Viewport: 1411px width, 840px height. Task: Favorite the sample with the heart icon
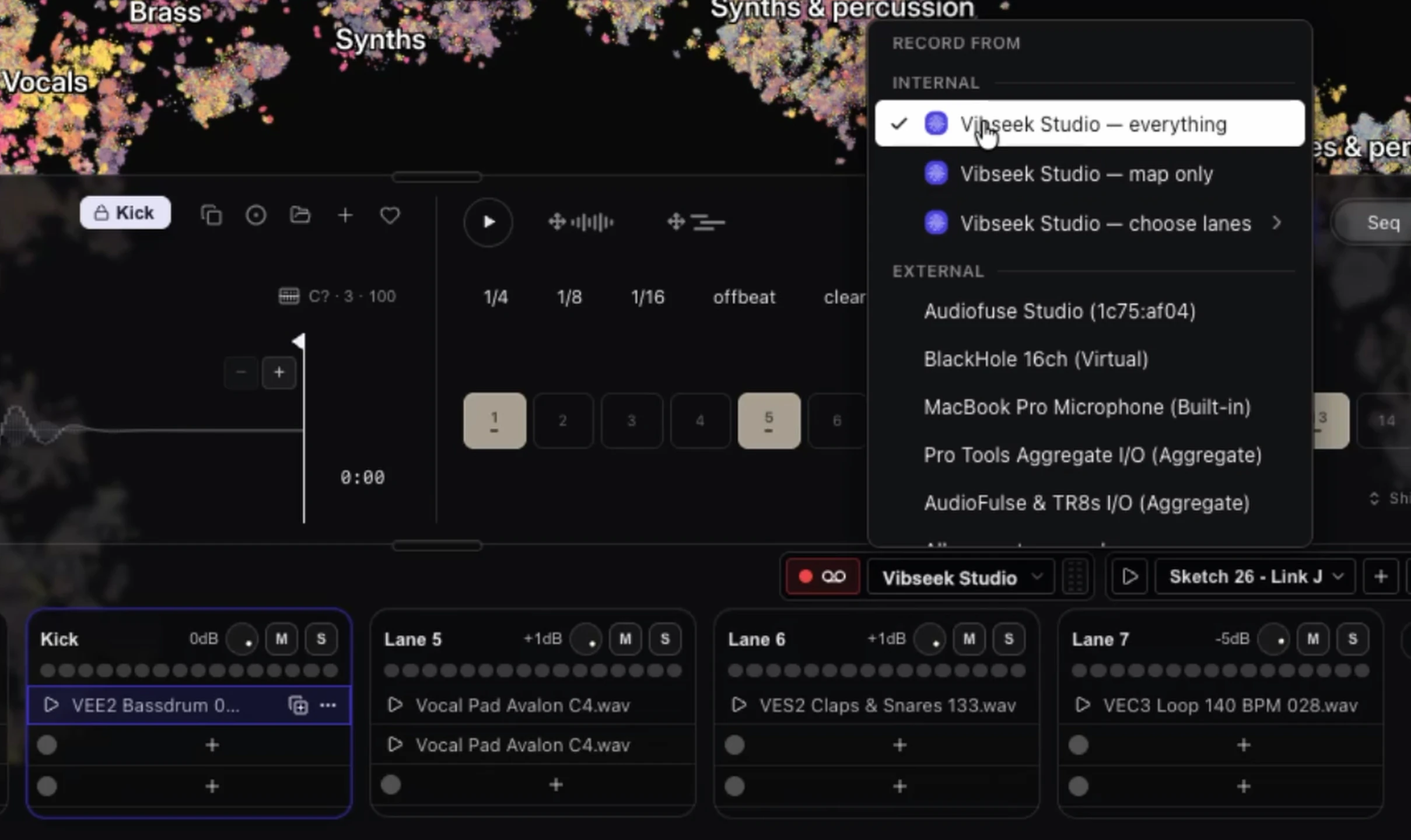click(390, 215)
